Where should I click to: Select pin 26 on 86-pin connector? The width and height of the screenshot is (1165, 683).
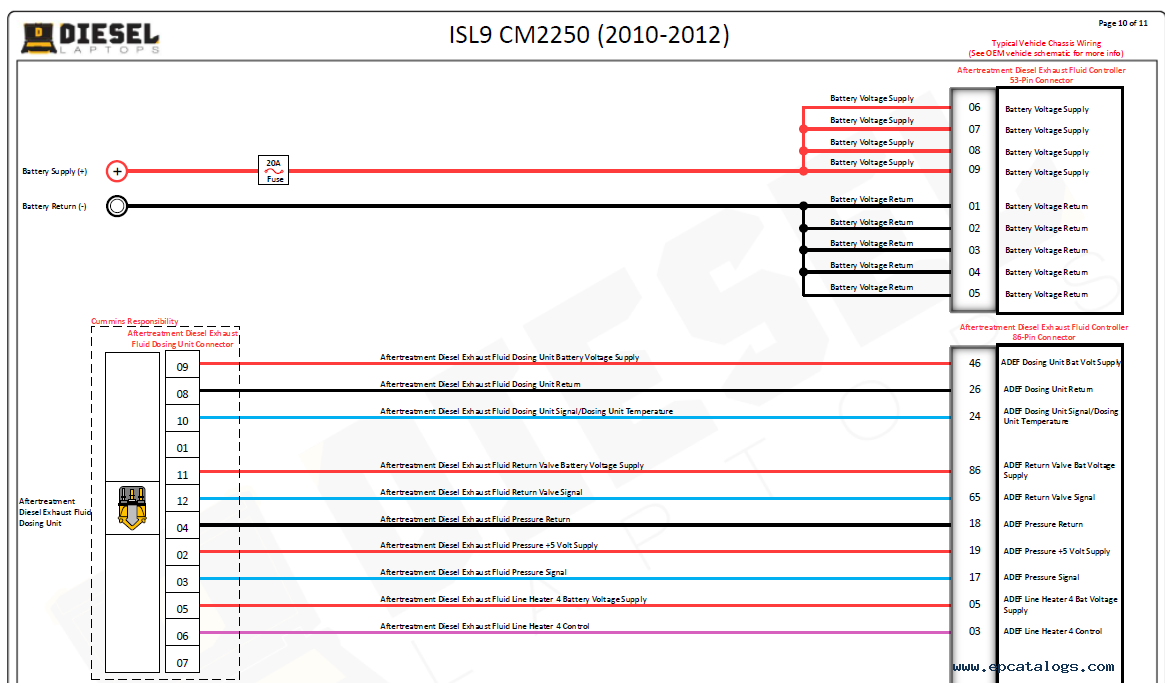pos(975,389)
